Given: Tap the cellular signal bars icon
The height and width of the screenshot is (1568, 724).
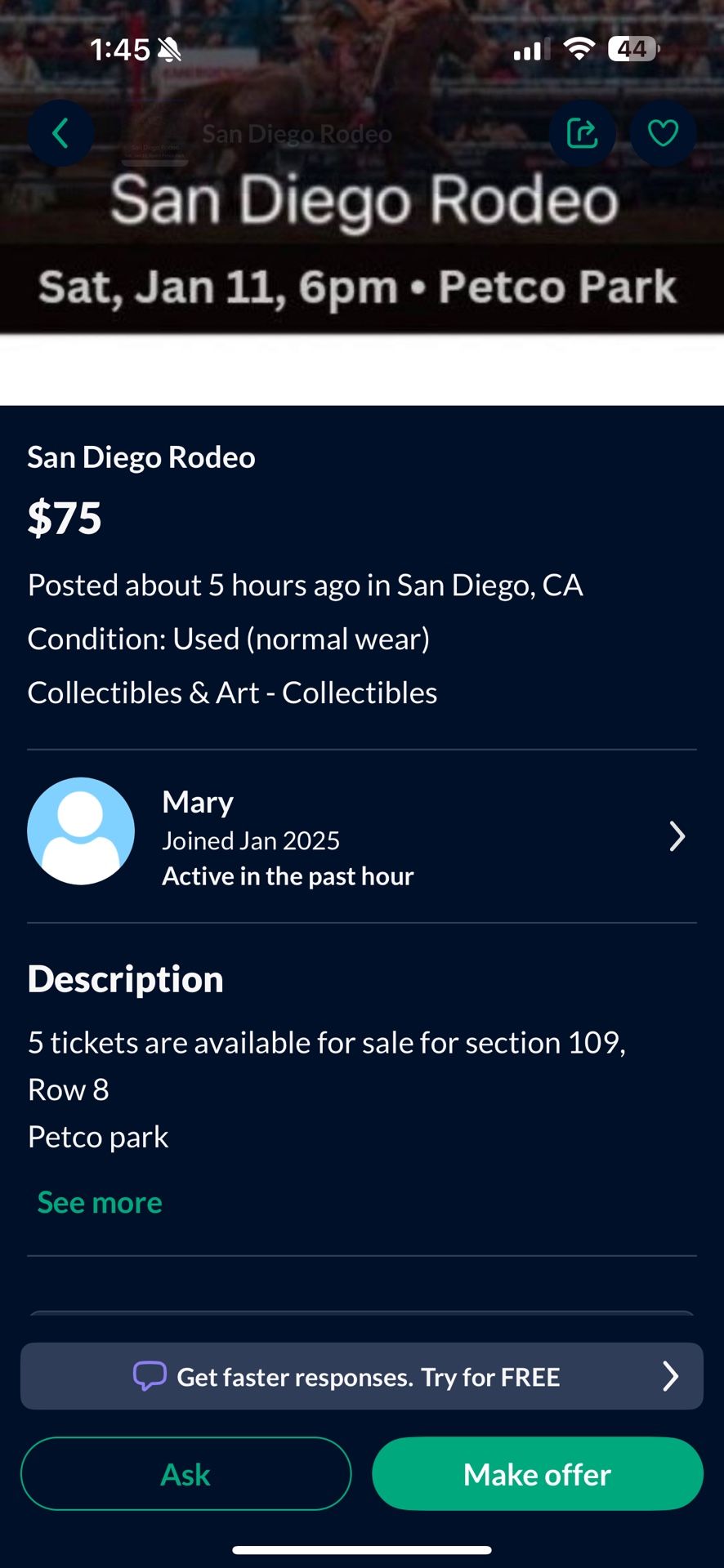Looking at the screenshot, I should [531, 50].
